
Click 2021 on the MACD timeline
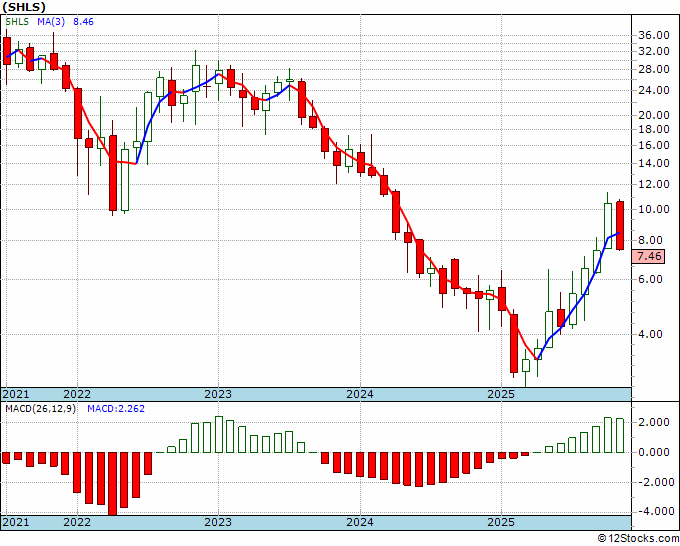(x=16, y=522)
